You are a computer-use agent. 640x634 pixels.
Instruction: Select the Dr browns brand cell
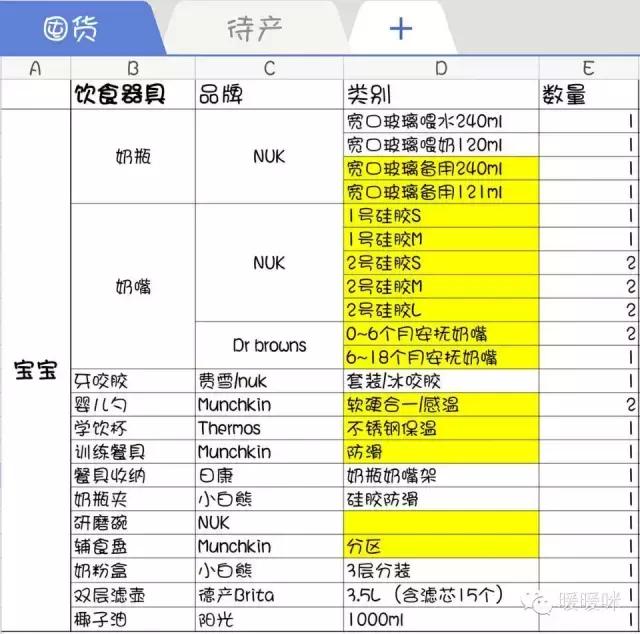point(269,345)
